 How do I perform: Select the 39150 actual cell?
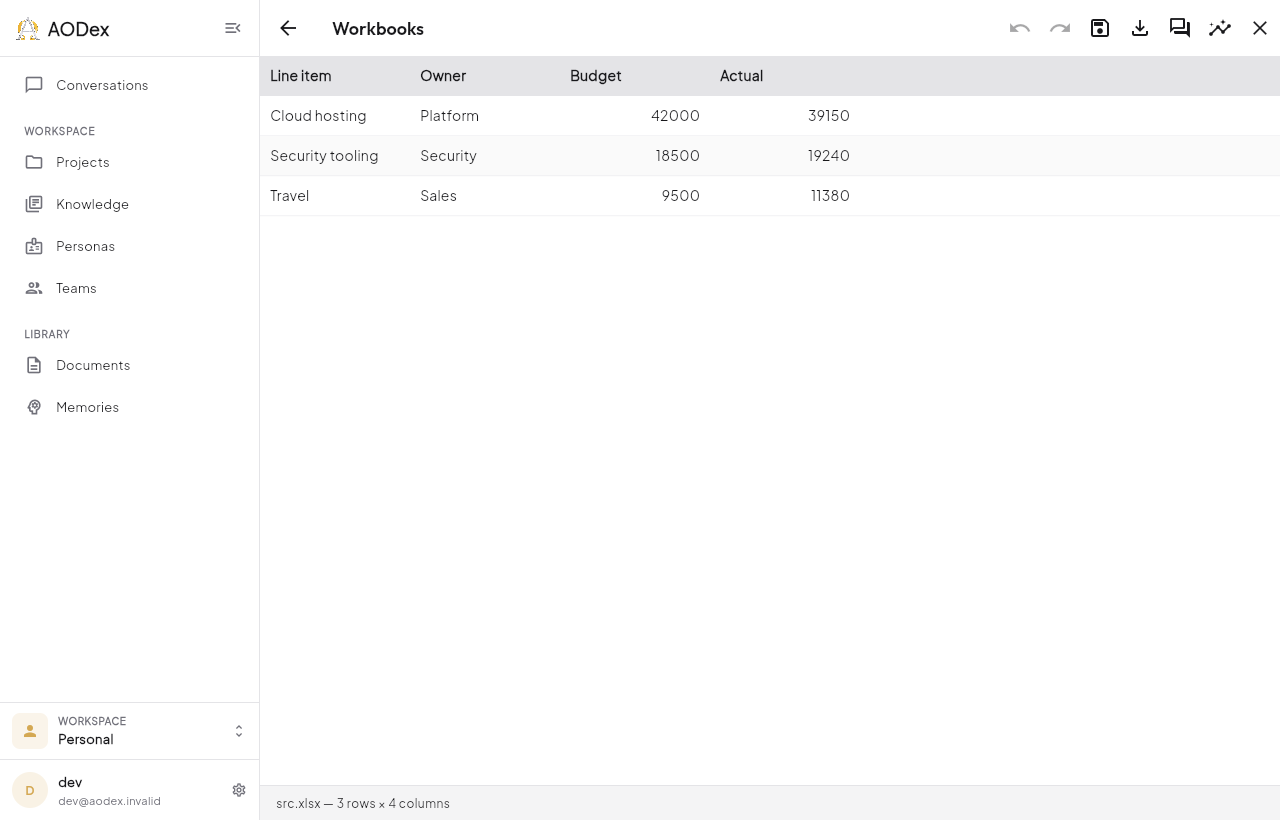(x=785, y=116)
